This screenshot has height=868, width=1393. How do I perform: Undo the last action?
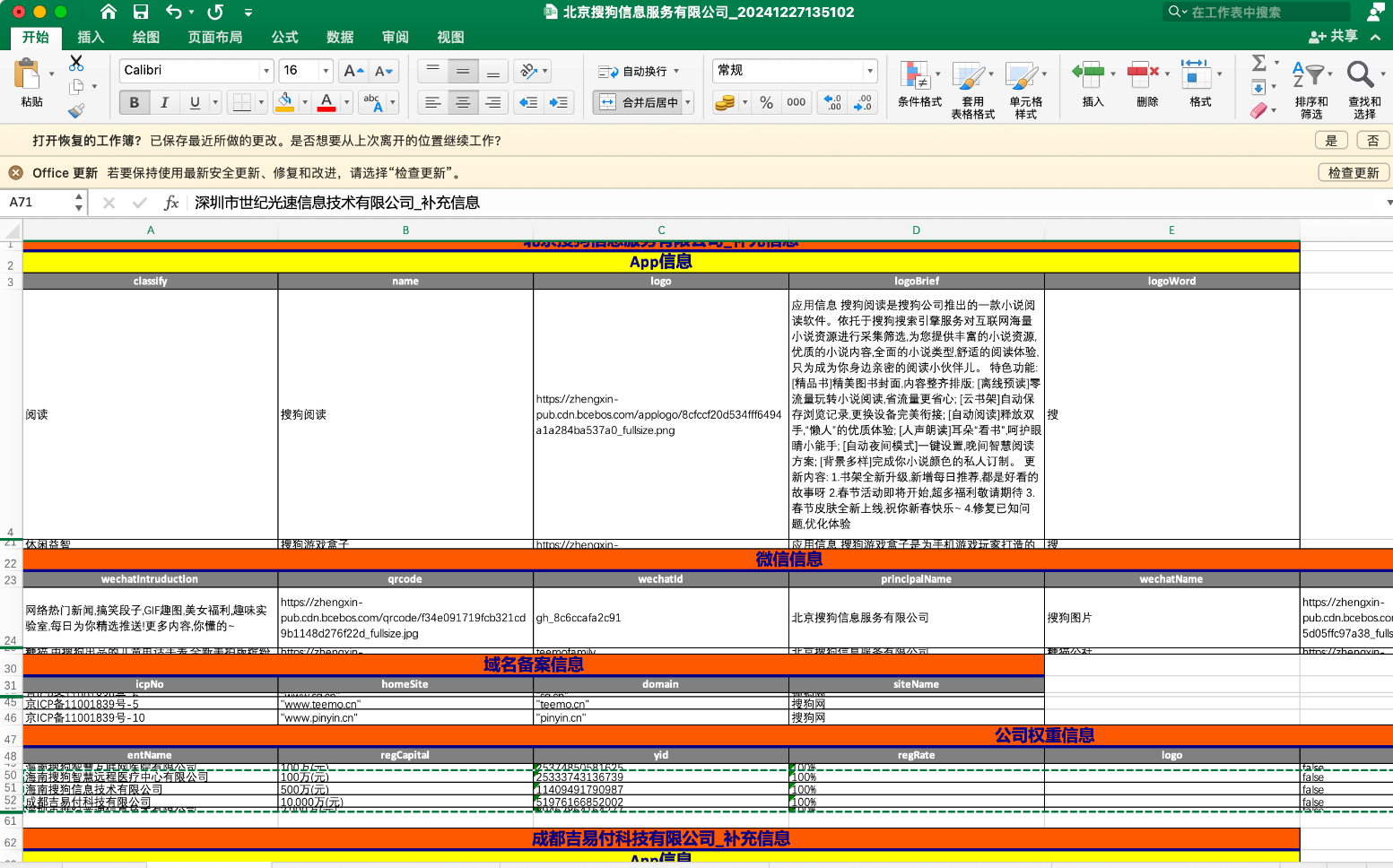click(x=174, y=12)
